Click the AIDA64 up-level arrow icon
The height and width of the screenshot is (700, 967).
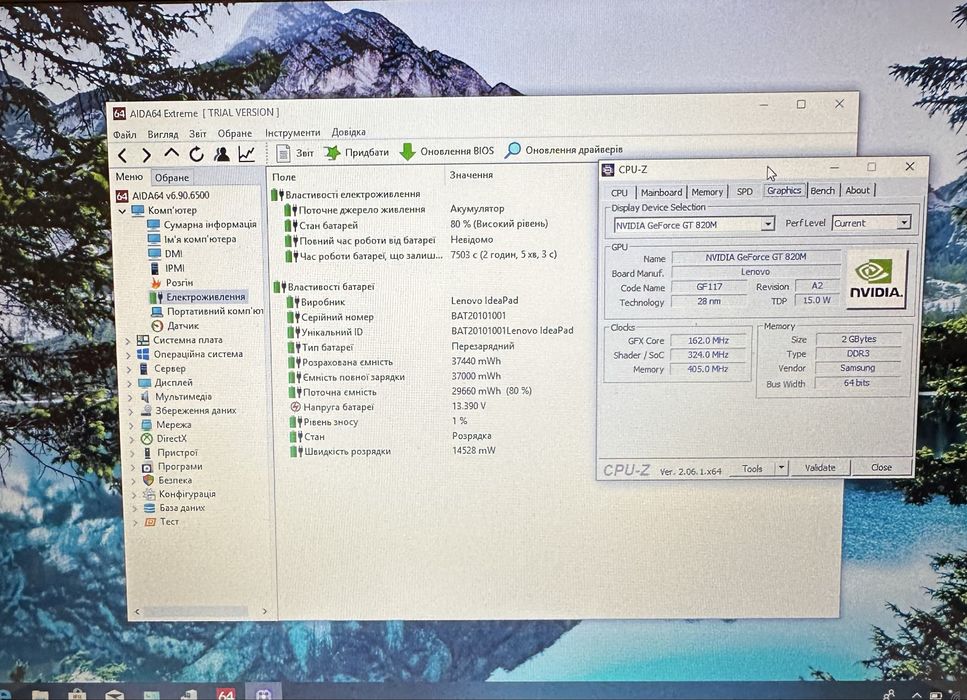tap(171, 154)
